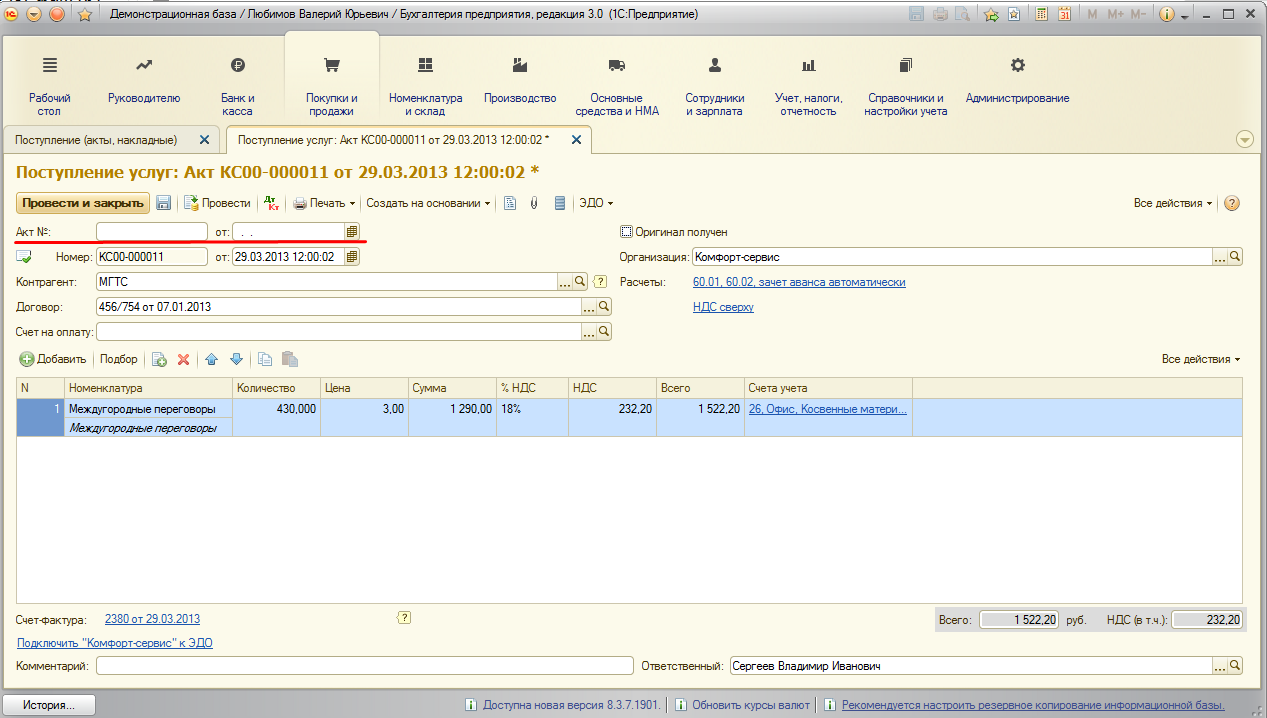Expand the open windows list chevron
Image resolution: width=1267 pixels, height=718 pixels.
point(1245,139)
